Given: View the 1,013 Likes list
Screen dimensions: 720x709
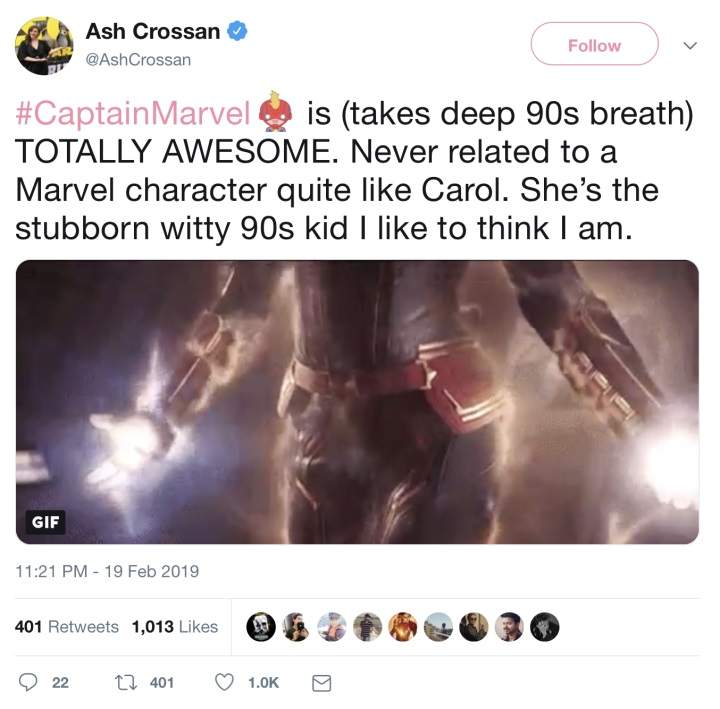Looking at the screenshot, I should (174, 626).
